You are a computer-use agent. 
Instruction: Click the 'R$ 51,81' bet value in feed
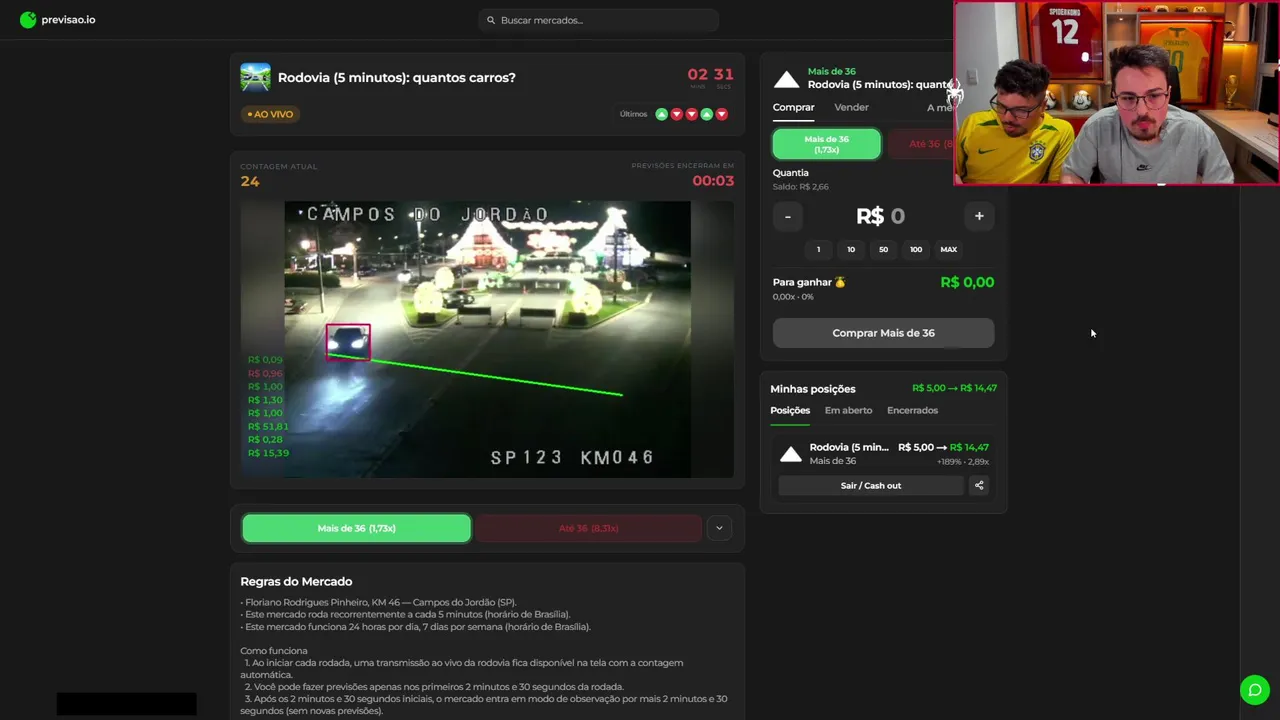click(268, 426)
